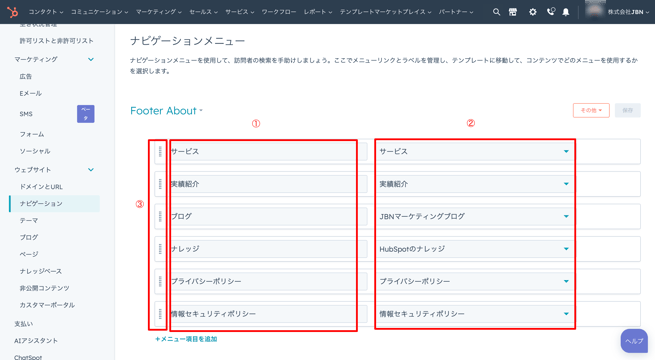
Task: Open ブログ in the sidebar
Action: (x=29, y=237)
